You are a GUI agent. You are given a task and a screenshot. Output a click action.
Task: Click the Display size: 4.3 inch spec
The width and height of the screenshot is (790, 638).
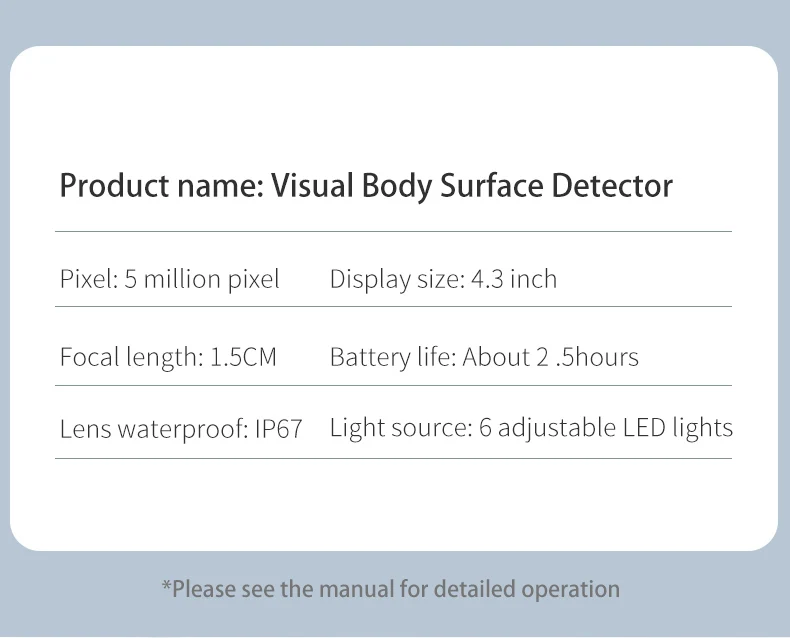443,280
